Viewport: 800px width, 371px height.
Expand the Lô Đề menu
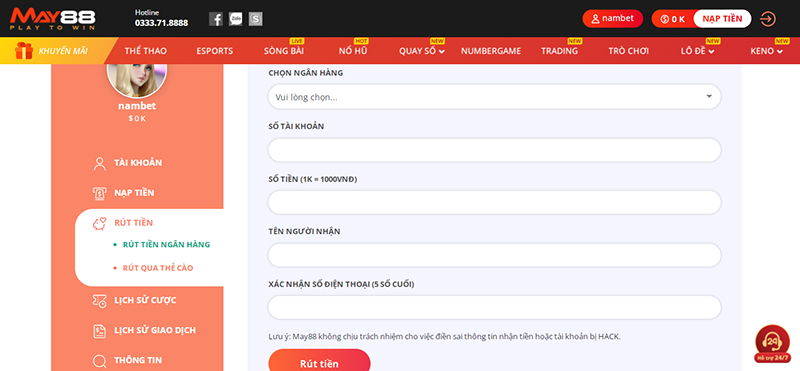pos(697,51)
